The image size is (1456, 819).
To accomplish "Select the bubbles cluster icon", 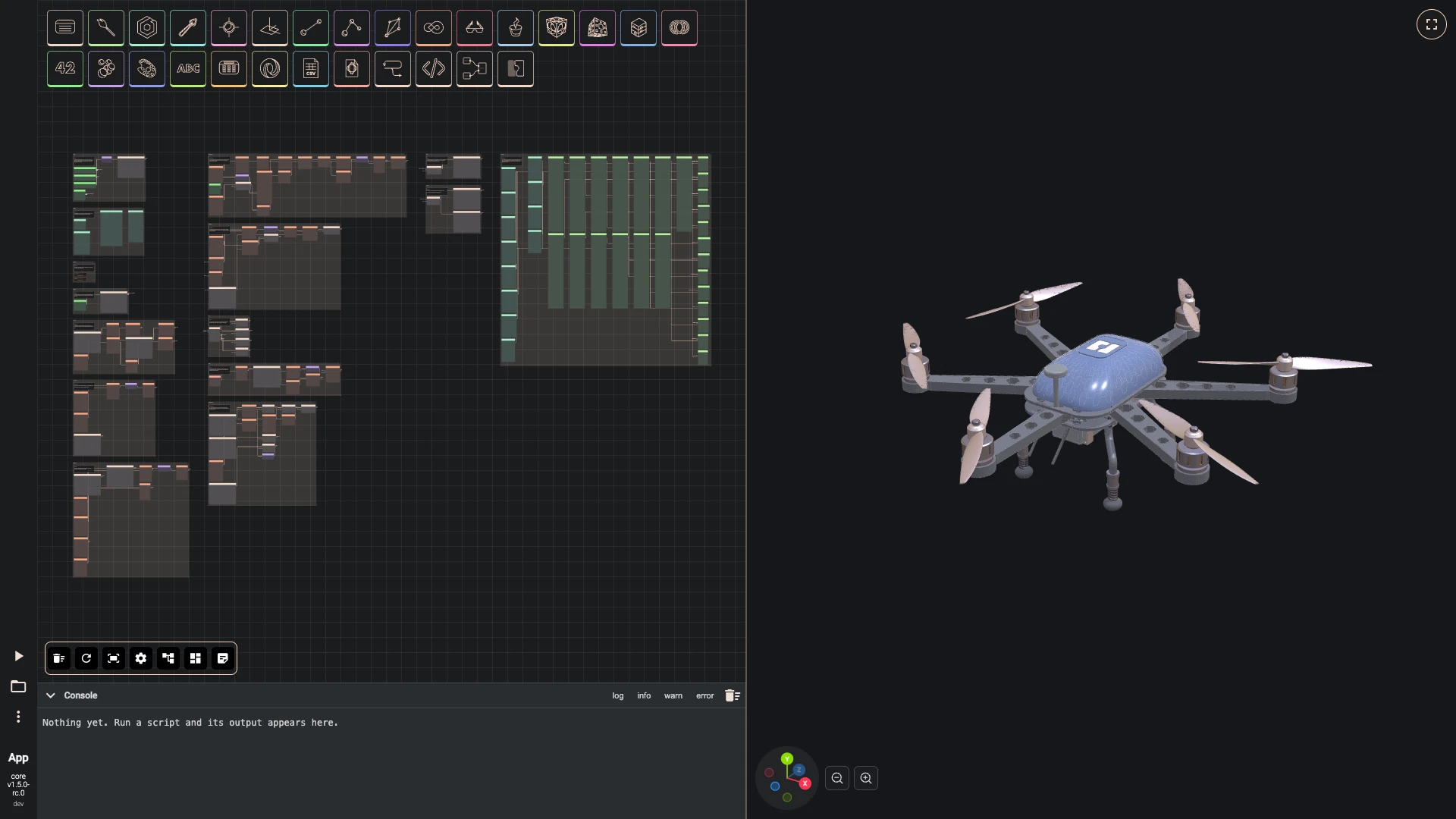I will pyautogui.click(x=106, y=69).
